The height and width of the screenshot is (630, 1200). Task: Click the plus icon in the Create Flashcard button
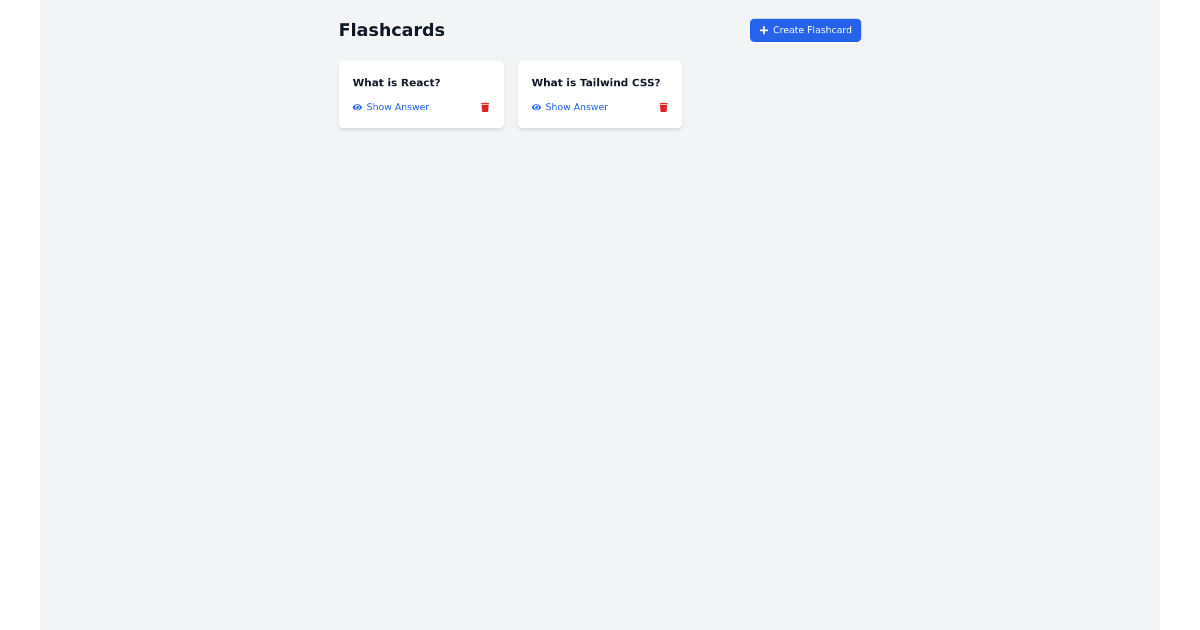tap(764, 30)
